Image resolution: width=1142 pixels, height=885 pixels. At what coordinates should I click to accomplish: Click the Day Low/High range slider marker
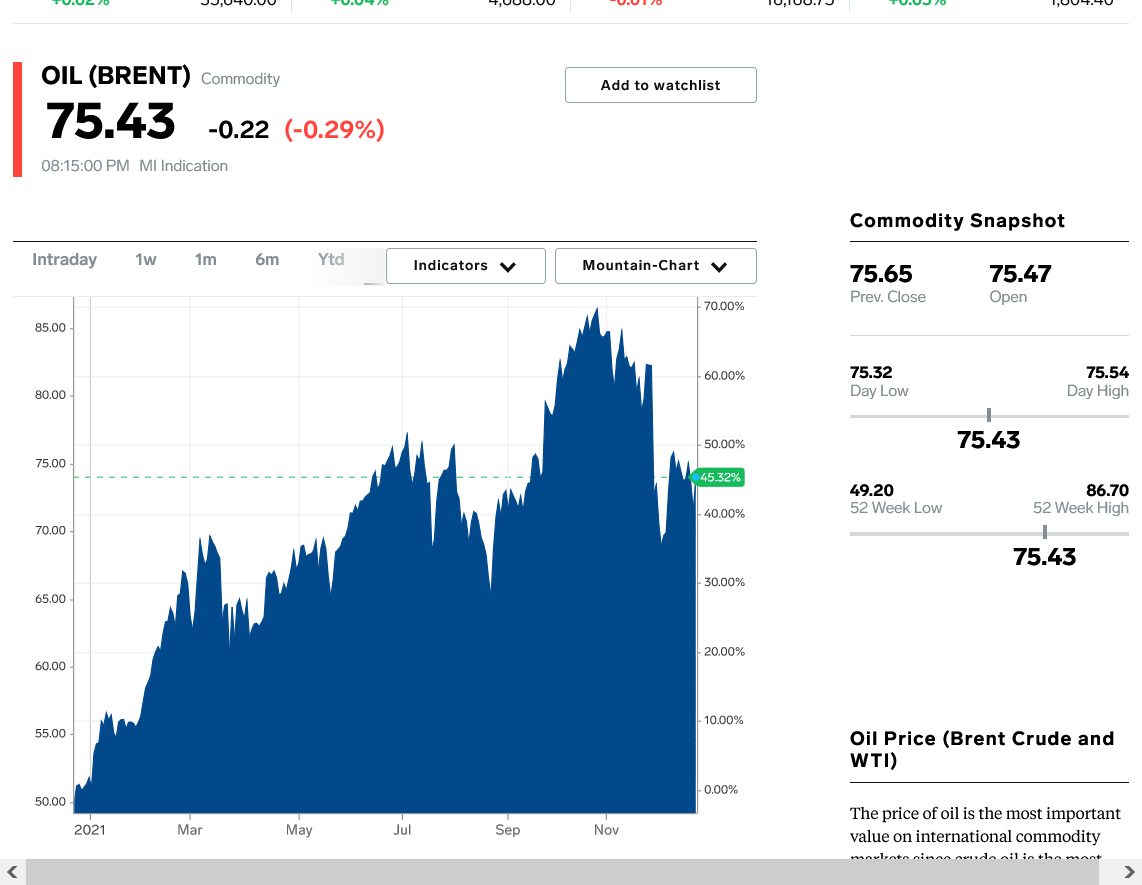coord(988,415)
